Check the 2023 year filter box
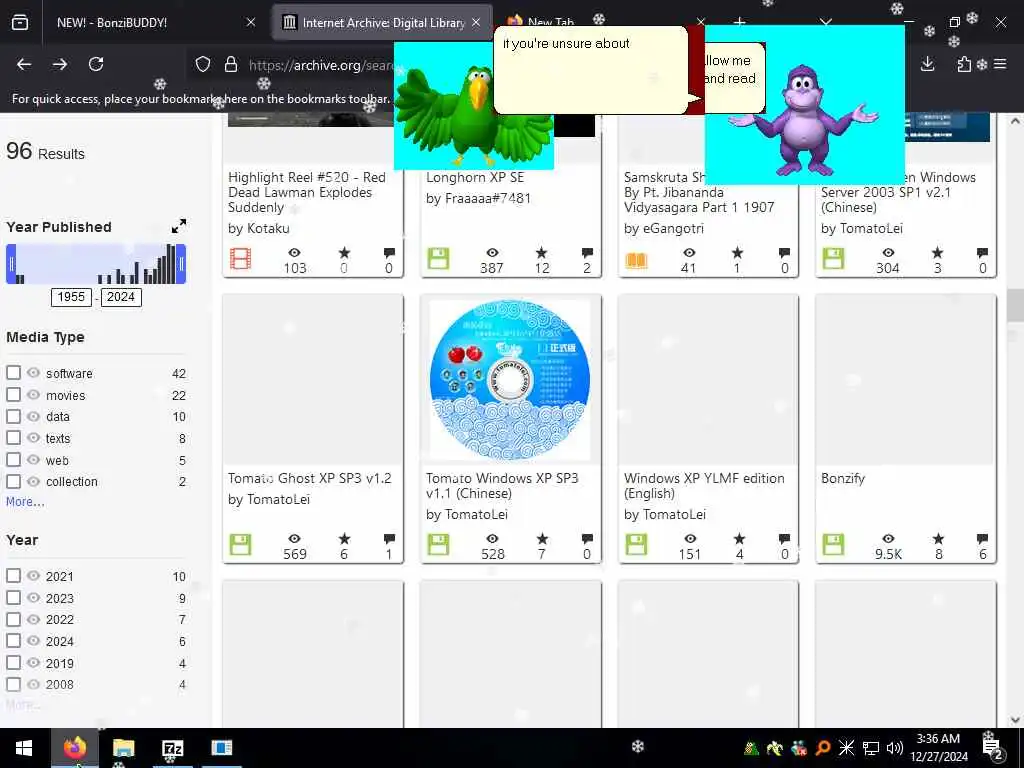The width and height of the screenshot is (1024, 768). (14, 598)
